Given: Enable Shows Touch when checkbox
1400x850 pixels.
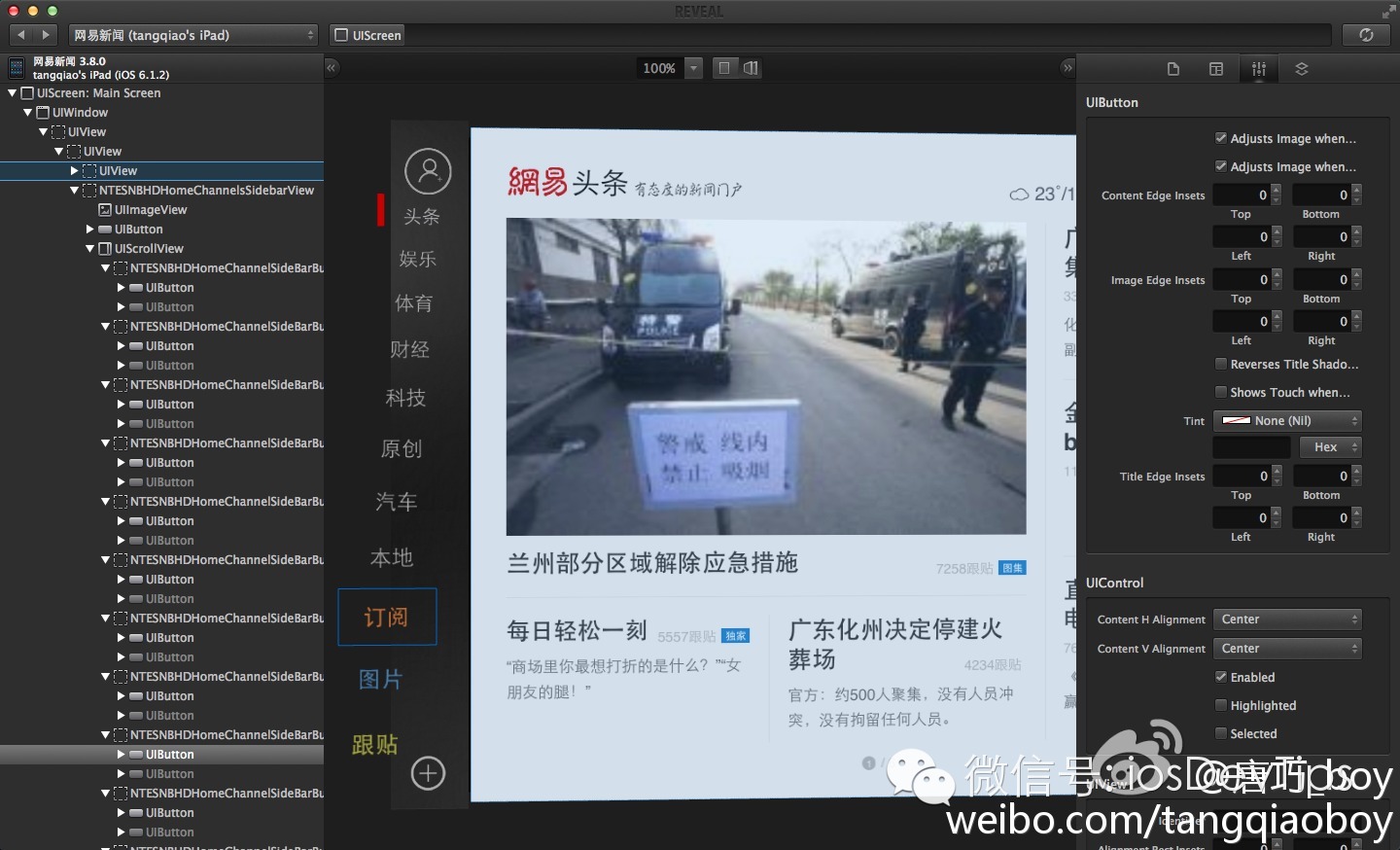Looking at the screenshot, I should tap(1221, 392).
